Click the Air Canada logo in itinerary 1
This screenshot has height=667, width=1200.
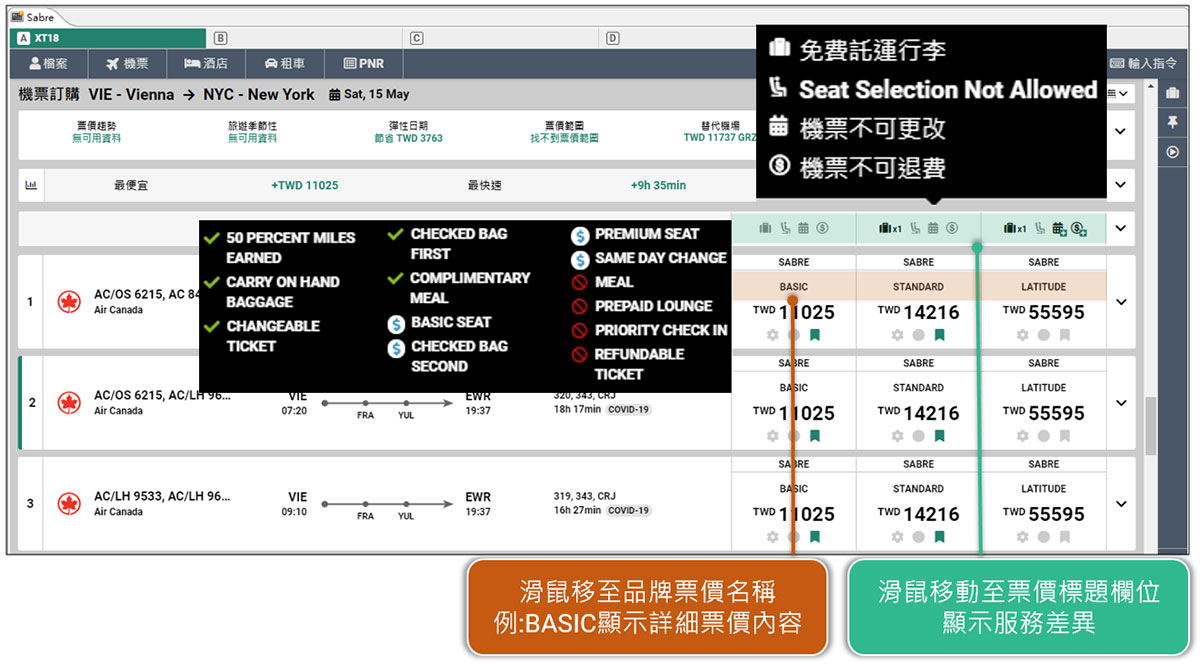pos(69,302)
